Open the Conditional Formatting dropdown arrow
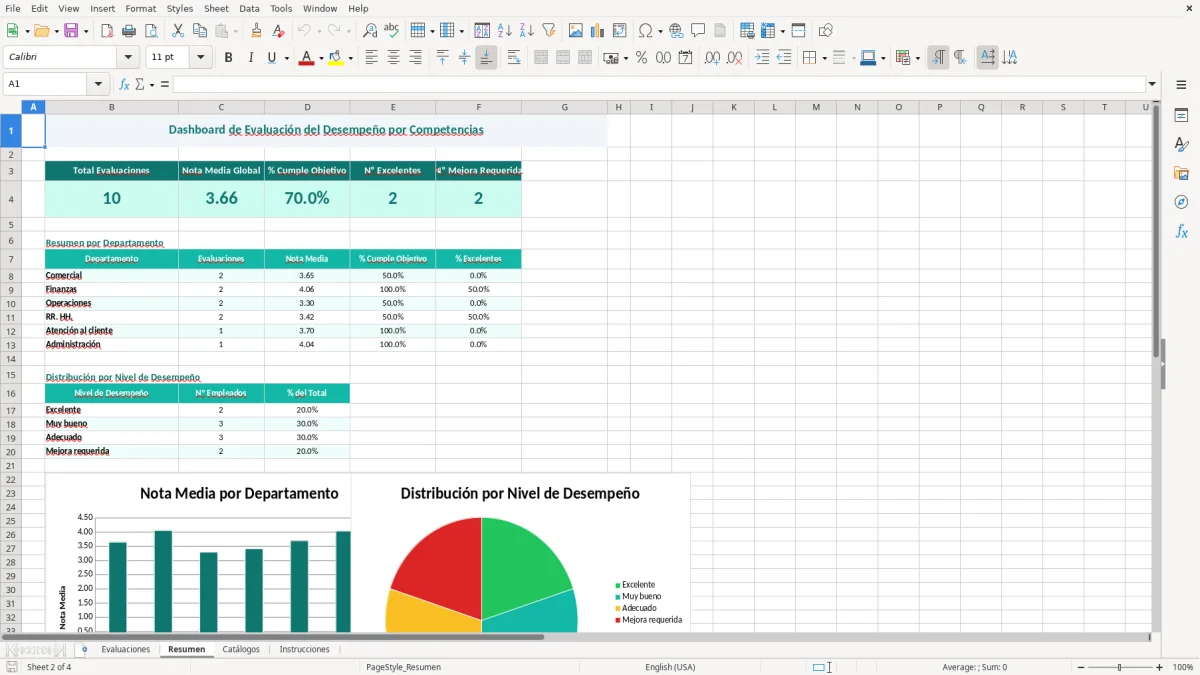The height and width of the screenshot is (675, 1200). pyautogui.click(x=917, y=58)
